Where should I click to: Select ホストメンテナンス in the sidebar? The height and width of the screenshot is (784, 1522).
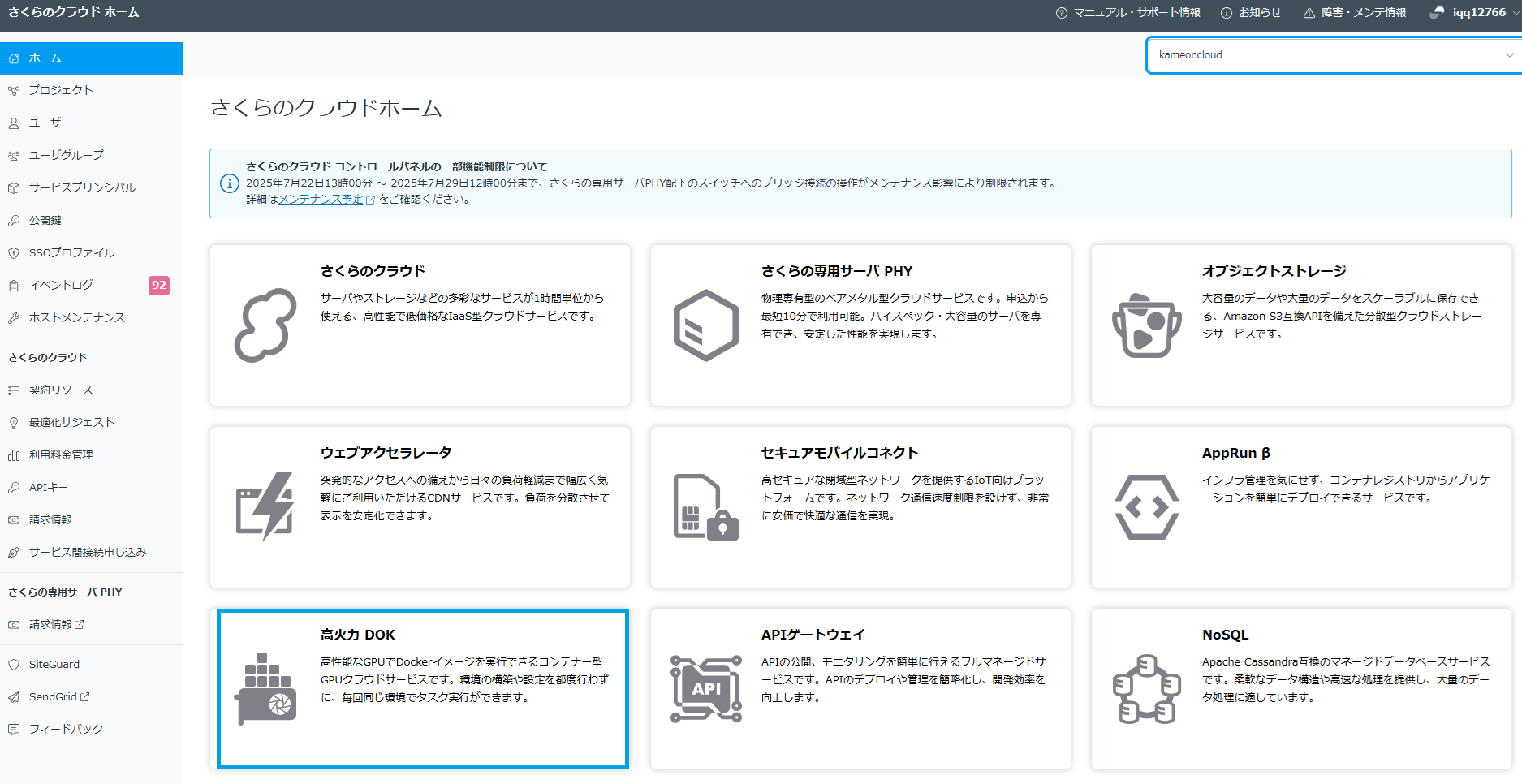tap(91, 318)
